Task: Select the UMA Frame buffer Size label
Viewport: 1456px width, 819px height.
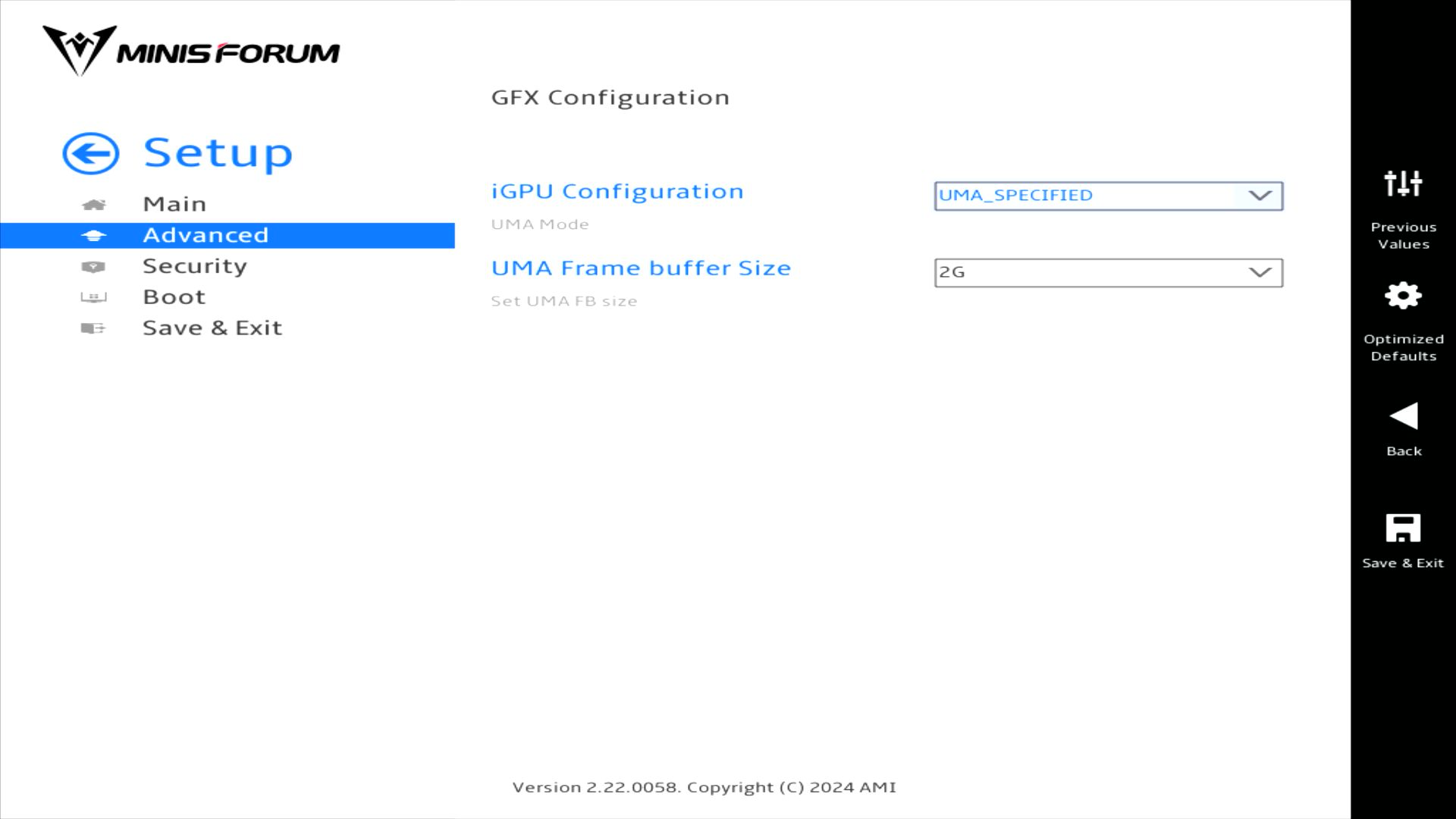Action: coord(641,268)
